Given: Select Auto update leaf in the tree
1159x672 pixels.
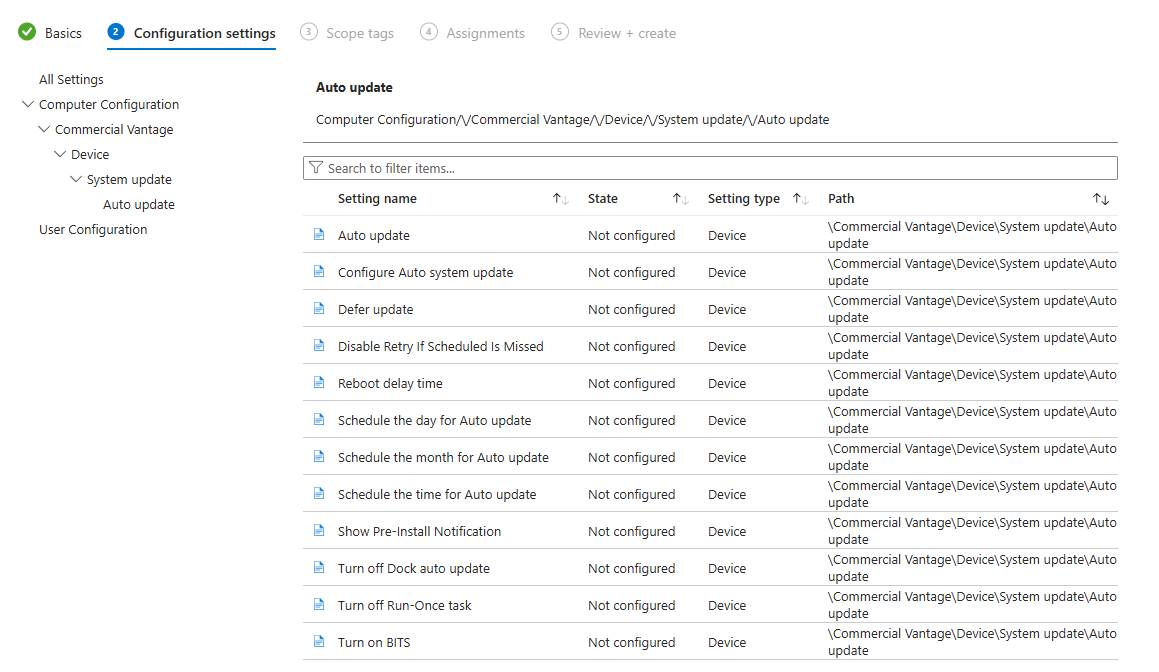Looking at the screenshot, I should point(139,205).
